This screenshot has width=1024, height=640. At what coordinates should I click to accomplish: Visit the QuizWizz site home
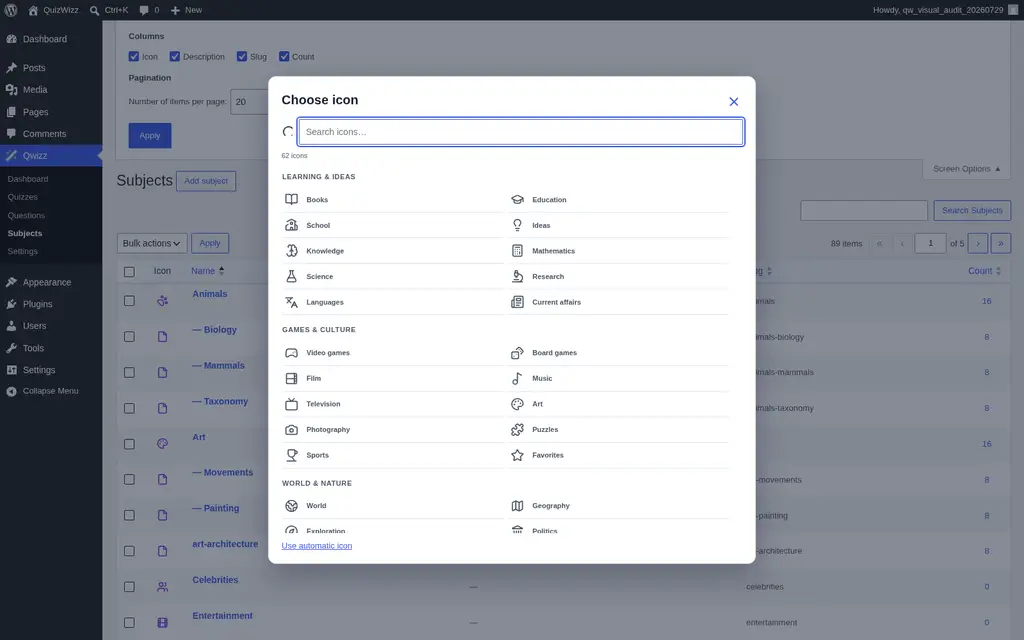[54, 10]
